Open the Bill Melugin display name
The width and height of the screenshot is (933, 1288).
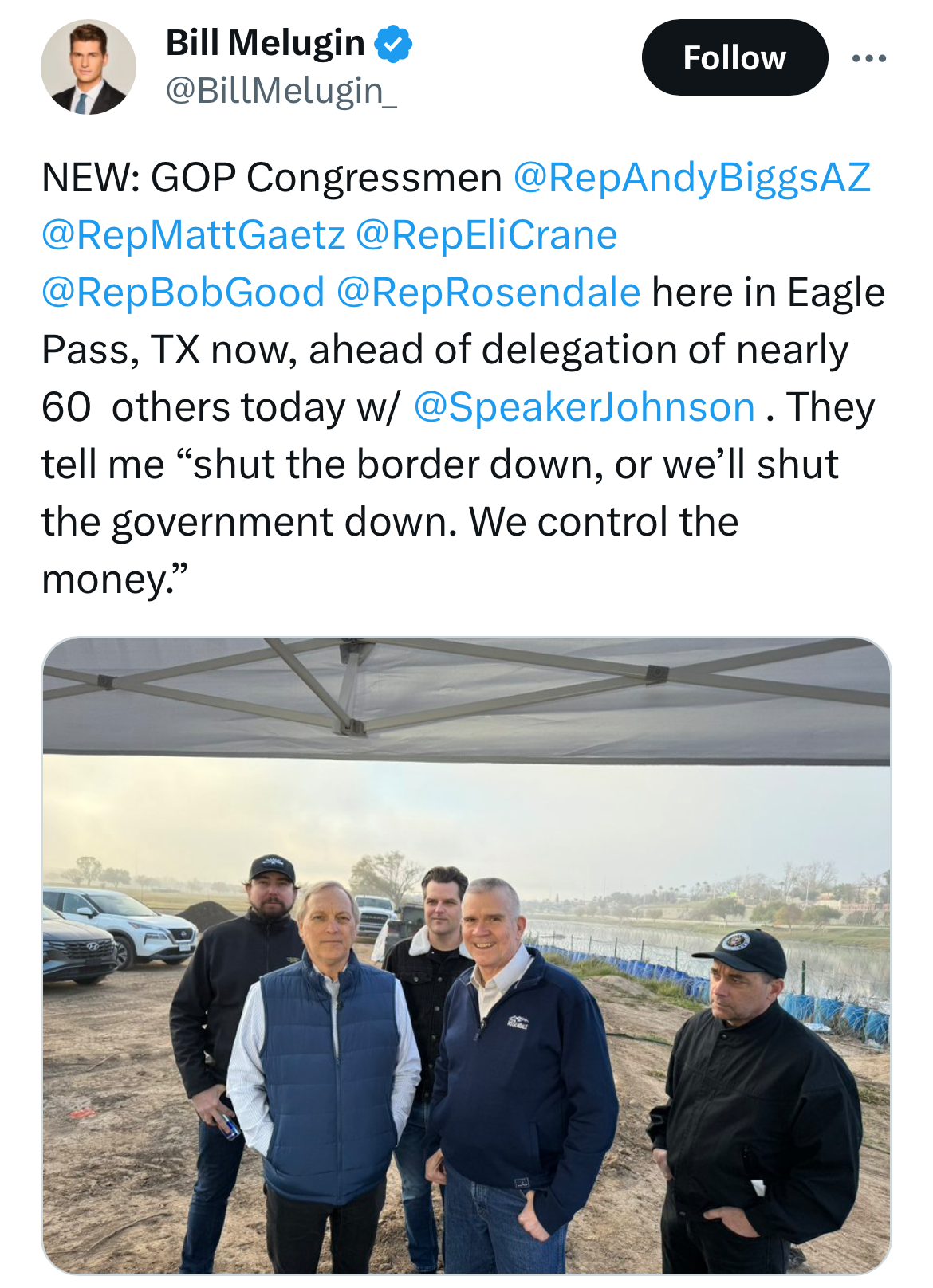coord(266,43)
